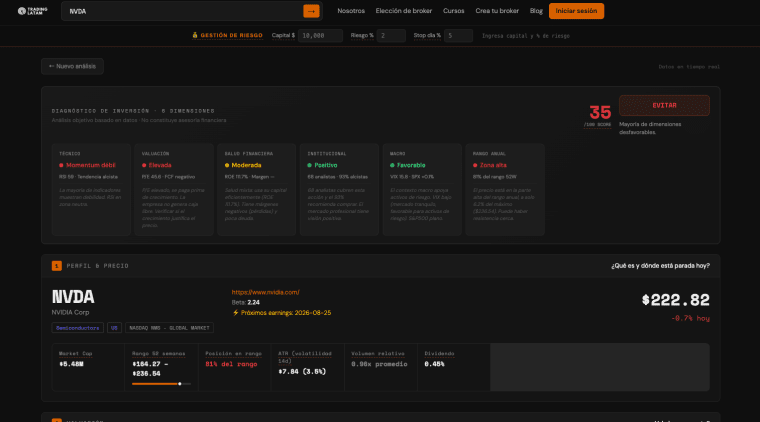Open Elección de broker page
The height and width of the screenshot is (422, 760).
403,11
